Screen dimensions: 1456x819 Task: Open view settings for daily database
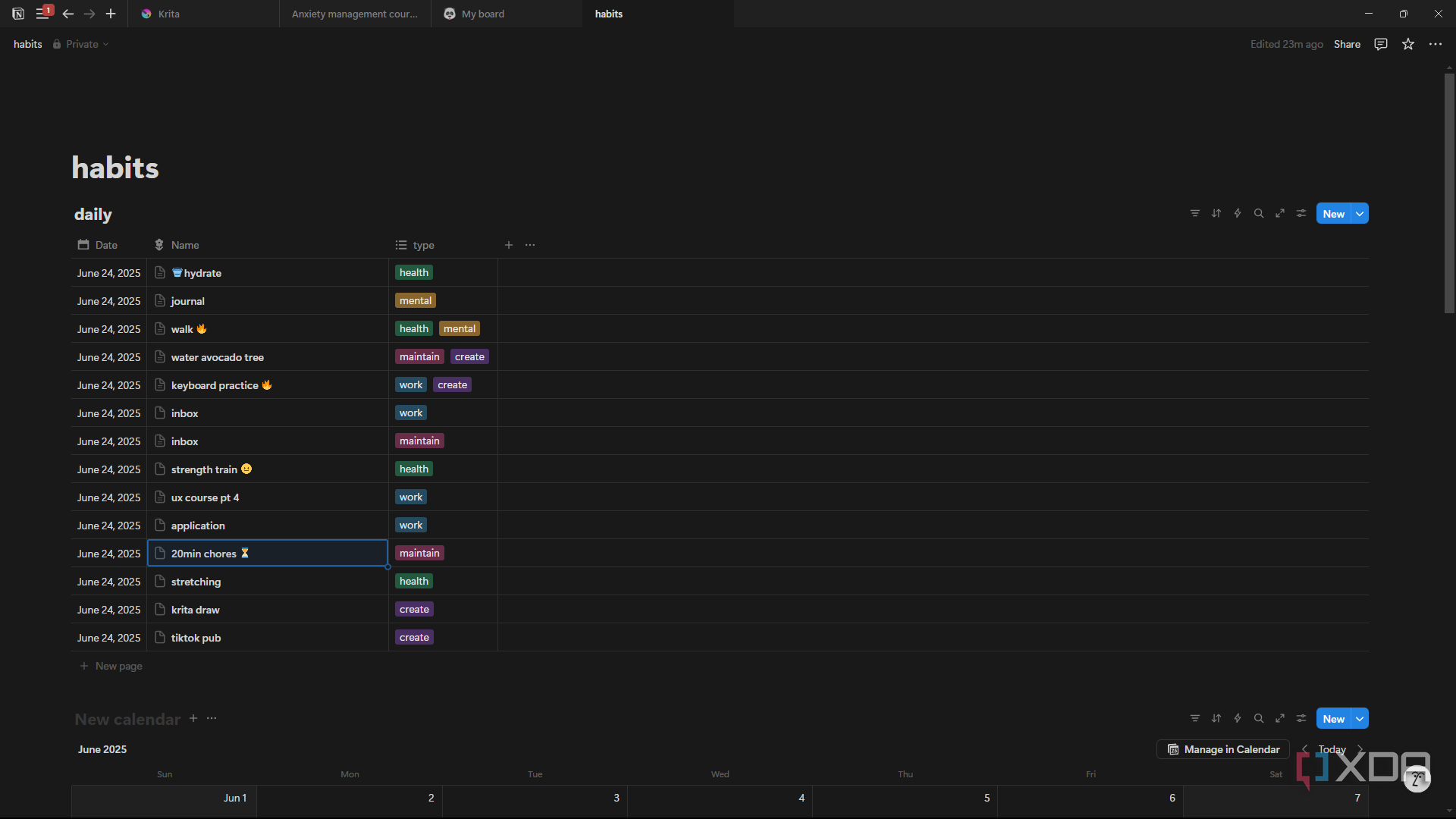[x=1301, y=213]
